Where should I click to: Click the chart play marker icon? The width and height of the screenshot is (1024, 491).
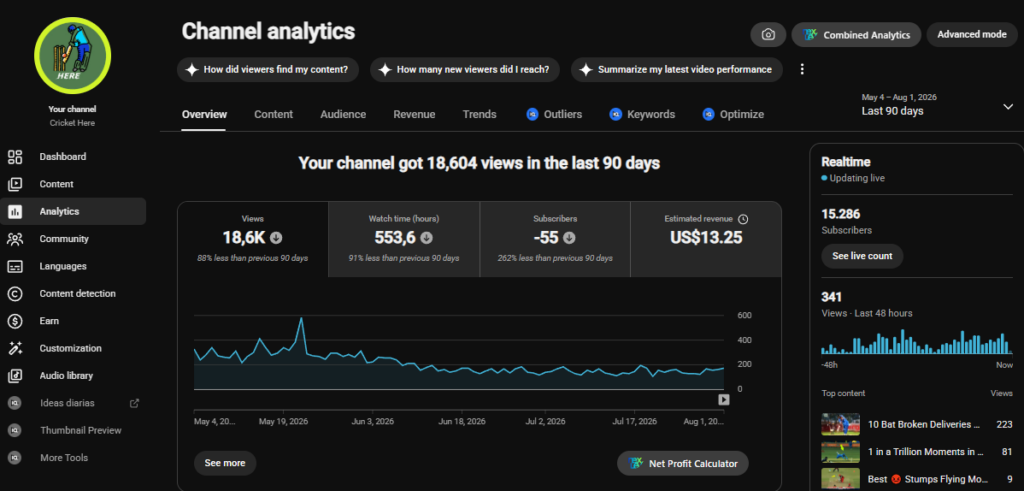tap(724, 400)
